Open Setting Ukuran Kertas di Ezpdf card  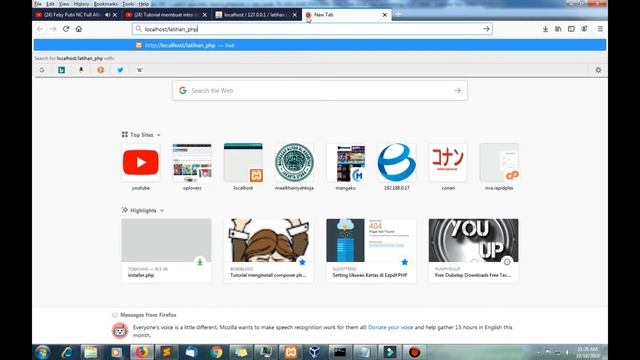pyautogui.click(x=371, y=250)
